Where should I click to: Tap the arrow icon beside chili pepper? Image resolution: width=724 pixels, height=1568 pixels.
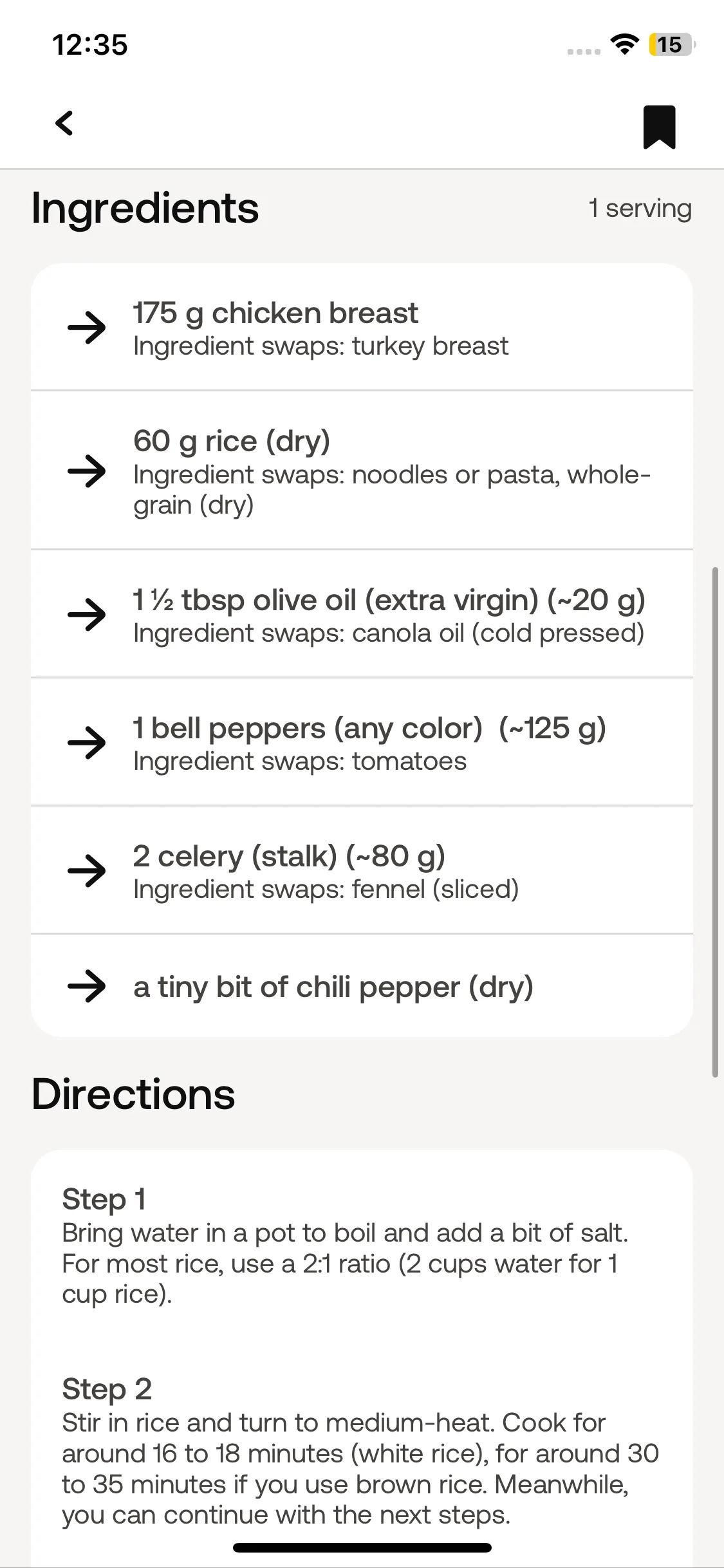tap(87, 986)
